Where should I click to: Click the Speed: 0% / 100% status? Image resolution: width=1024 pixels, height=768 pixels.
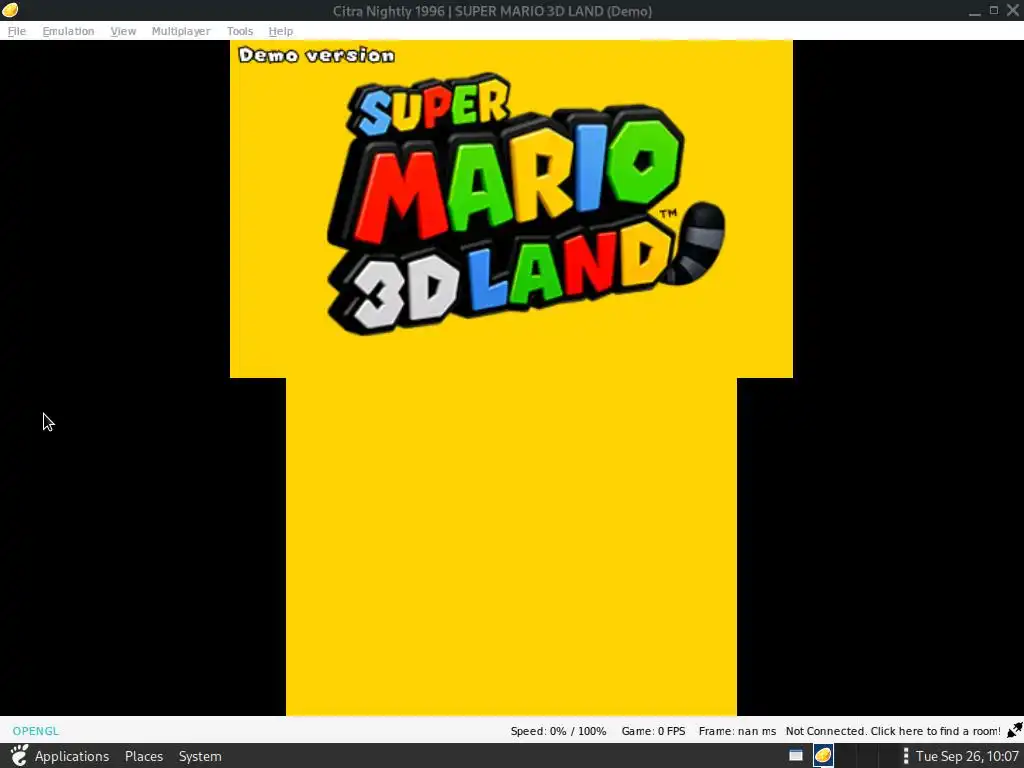558,731
